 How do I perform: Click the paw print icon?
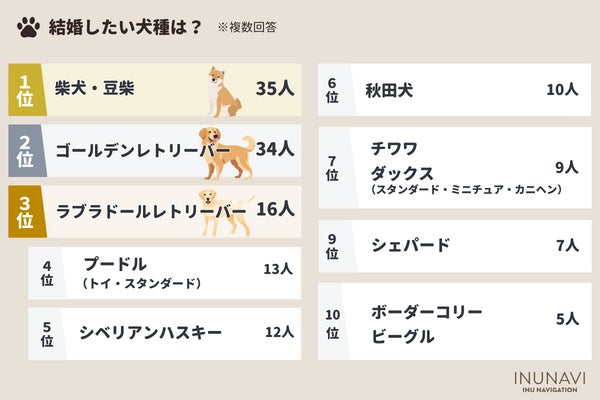click(x=28, y=26)
